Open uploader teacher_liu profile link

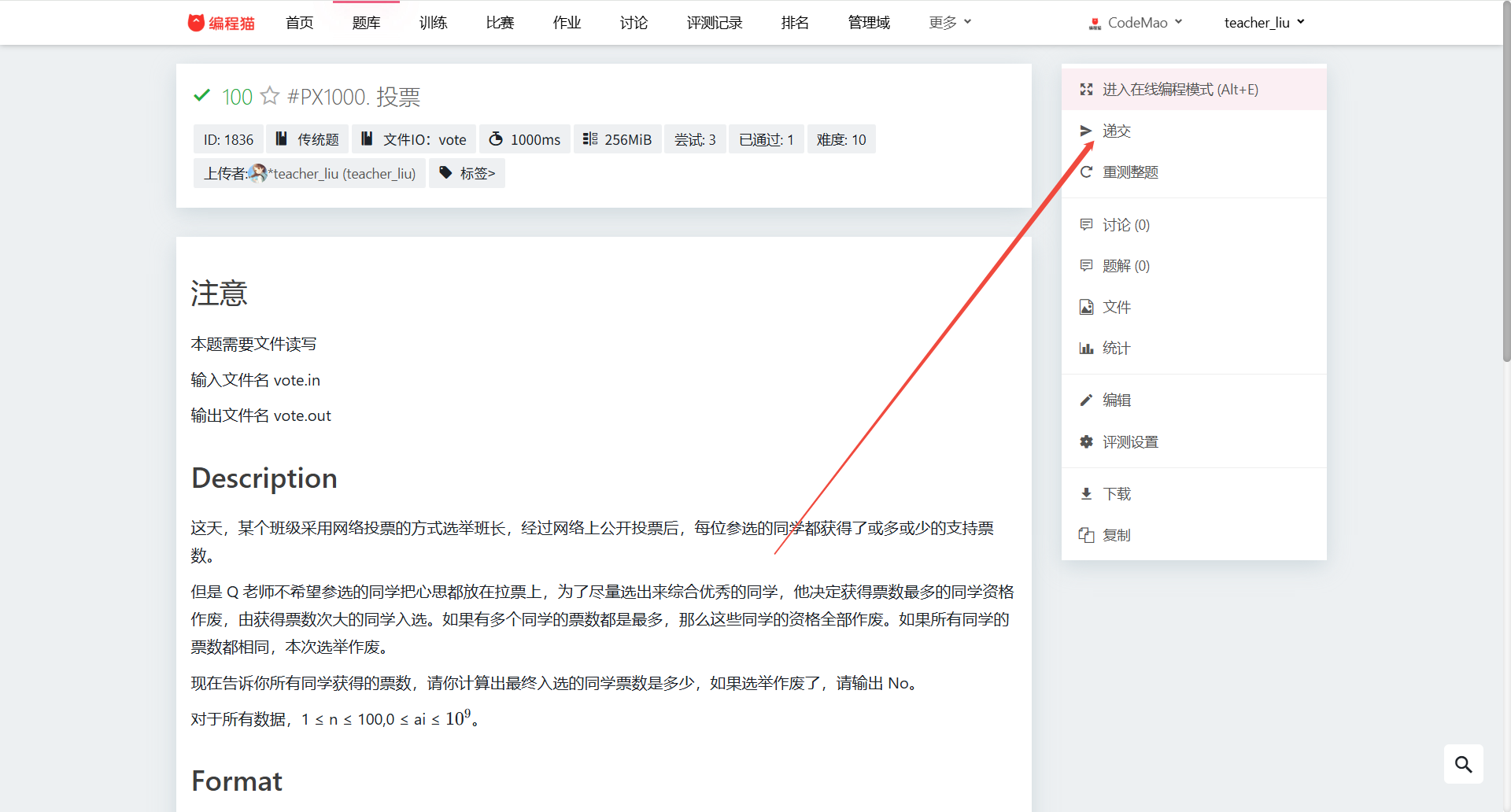click(343, 173)
